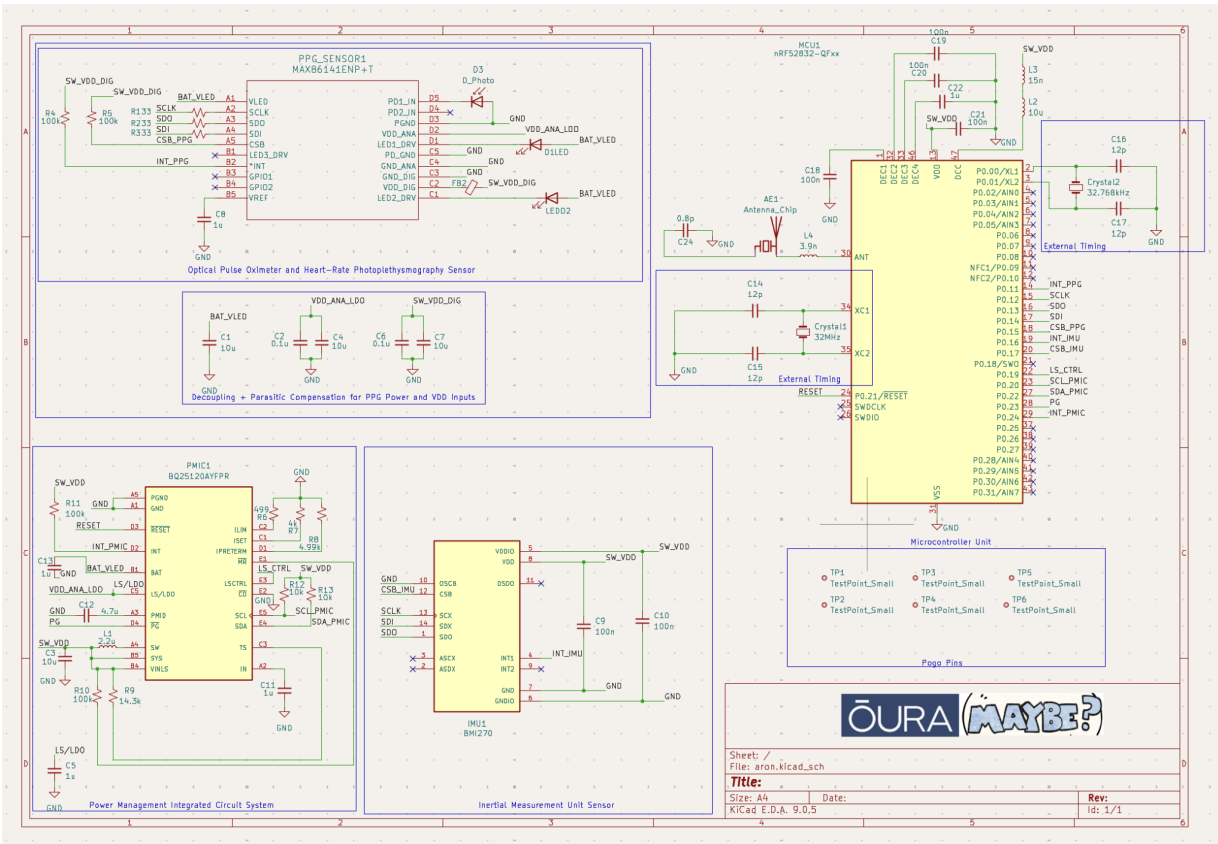The width and height of the screenshot is (1218, 844).
Task: Select the 'Microcontroller Unit' label
Action: click(950, 541)
